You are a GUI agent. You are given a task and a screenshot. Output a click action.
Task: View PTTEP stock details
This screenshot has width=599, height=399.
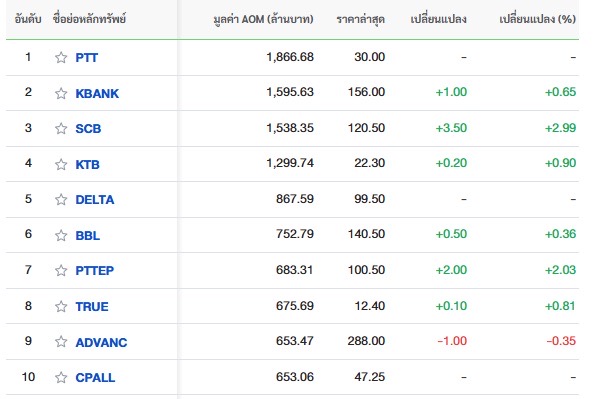95,271
